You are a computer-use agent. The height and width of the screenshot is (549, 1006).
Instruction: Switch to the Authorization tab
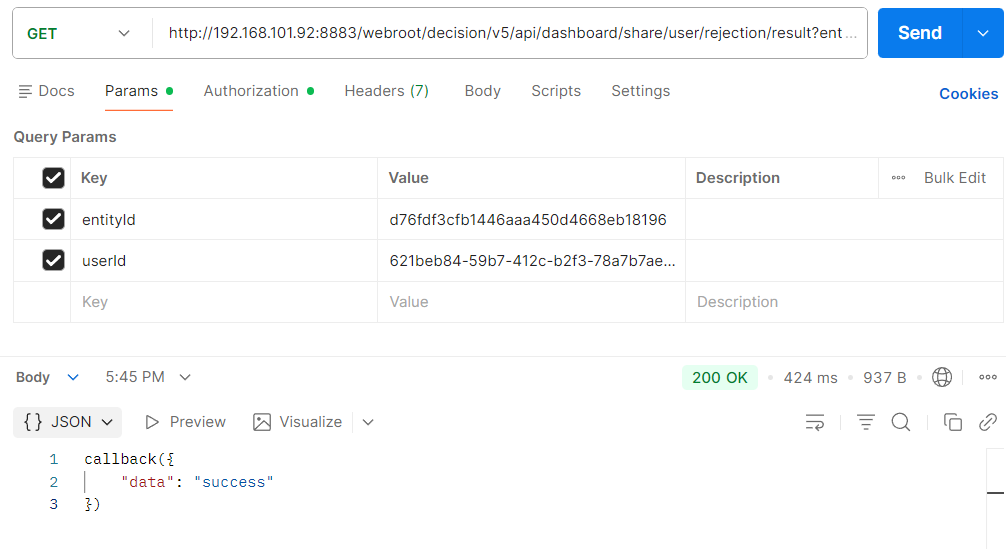coord(259,91)
